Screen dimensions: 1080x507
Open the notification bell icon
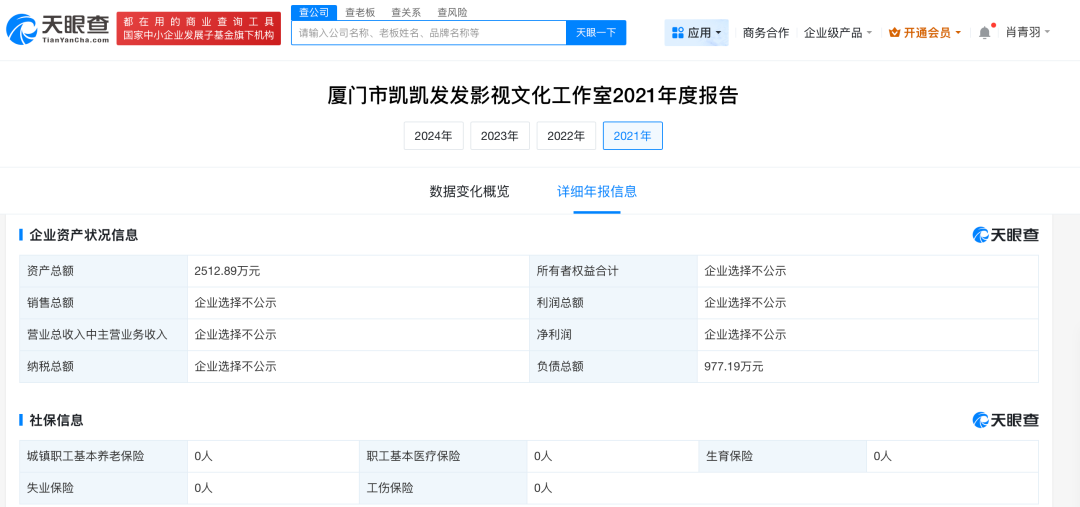click(985, 32)
